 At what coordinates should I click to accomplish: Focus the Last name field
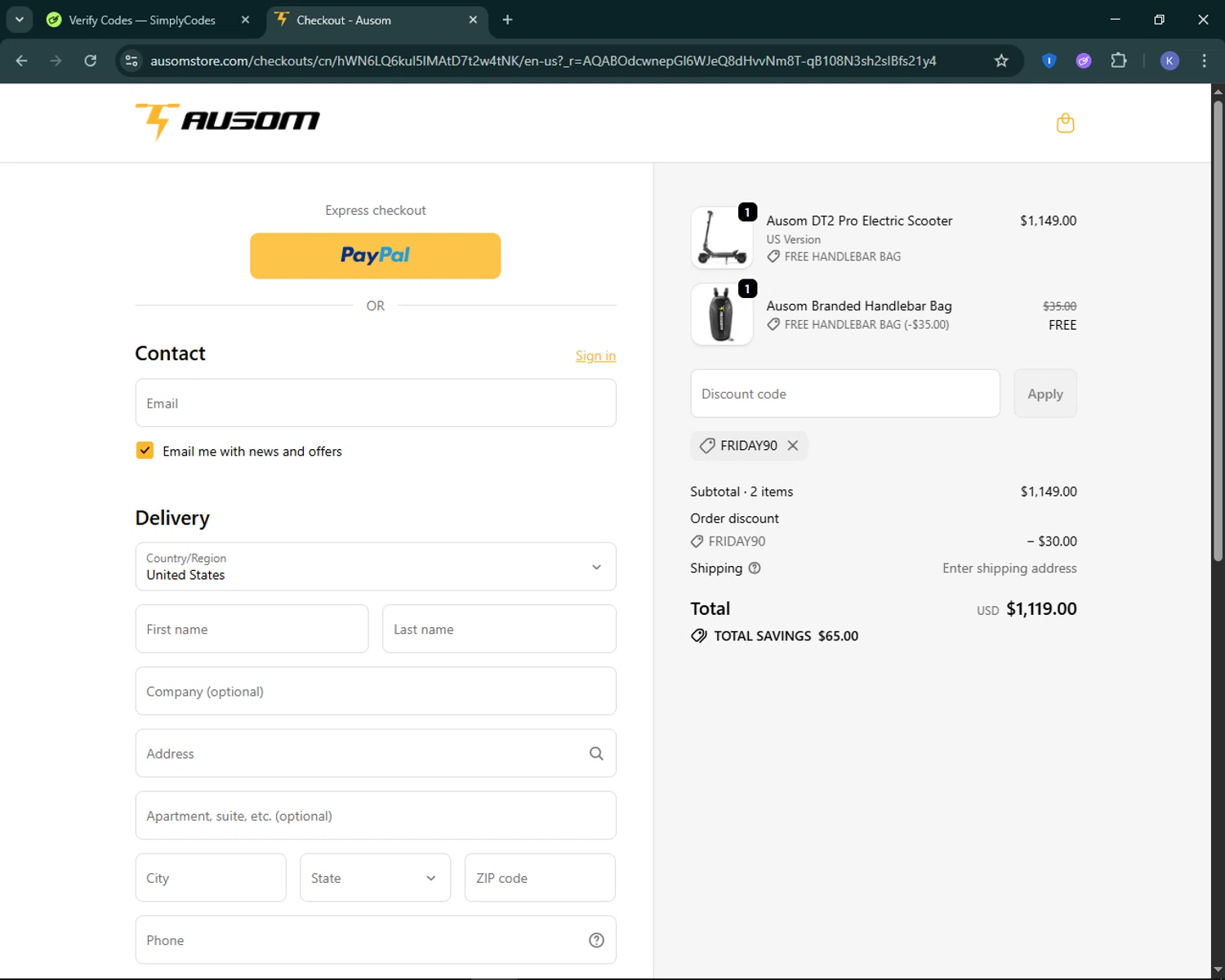(499, 629)
